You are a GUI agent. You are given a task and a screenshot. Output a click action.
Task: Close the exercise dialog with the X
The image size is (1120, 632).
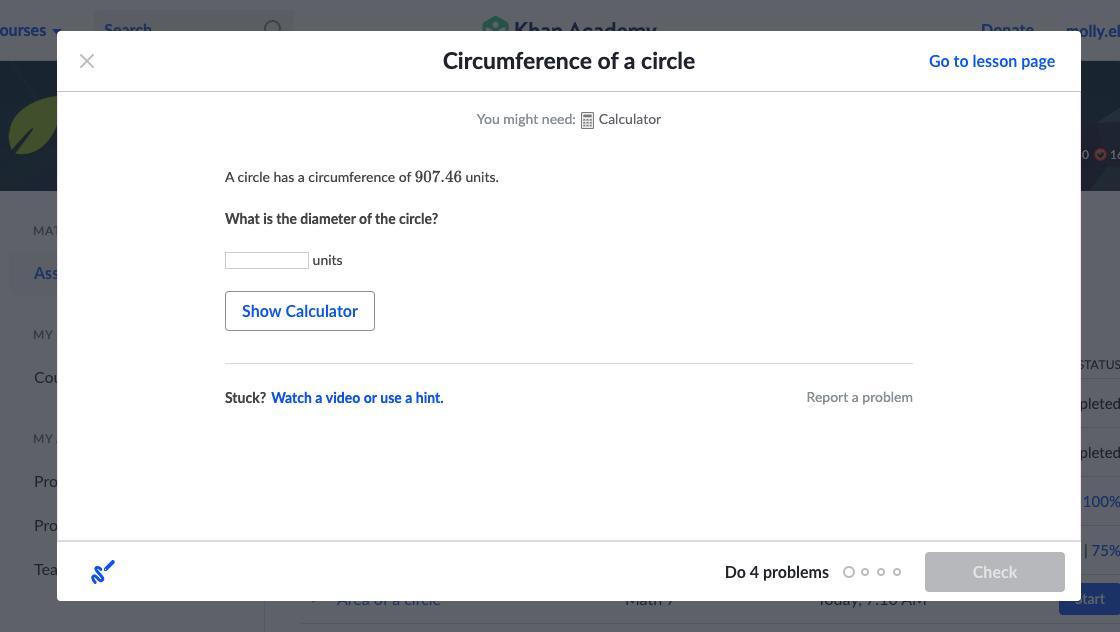(87, 61)
